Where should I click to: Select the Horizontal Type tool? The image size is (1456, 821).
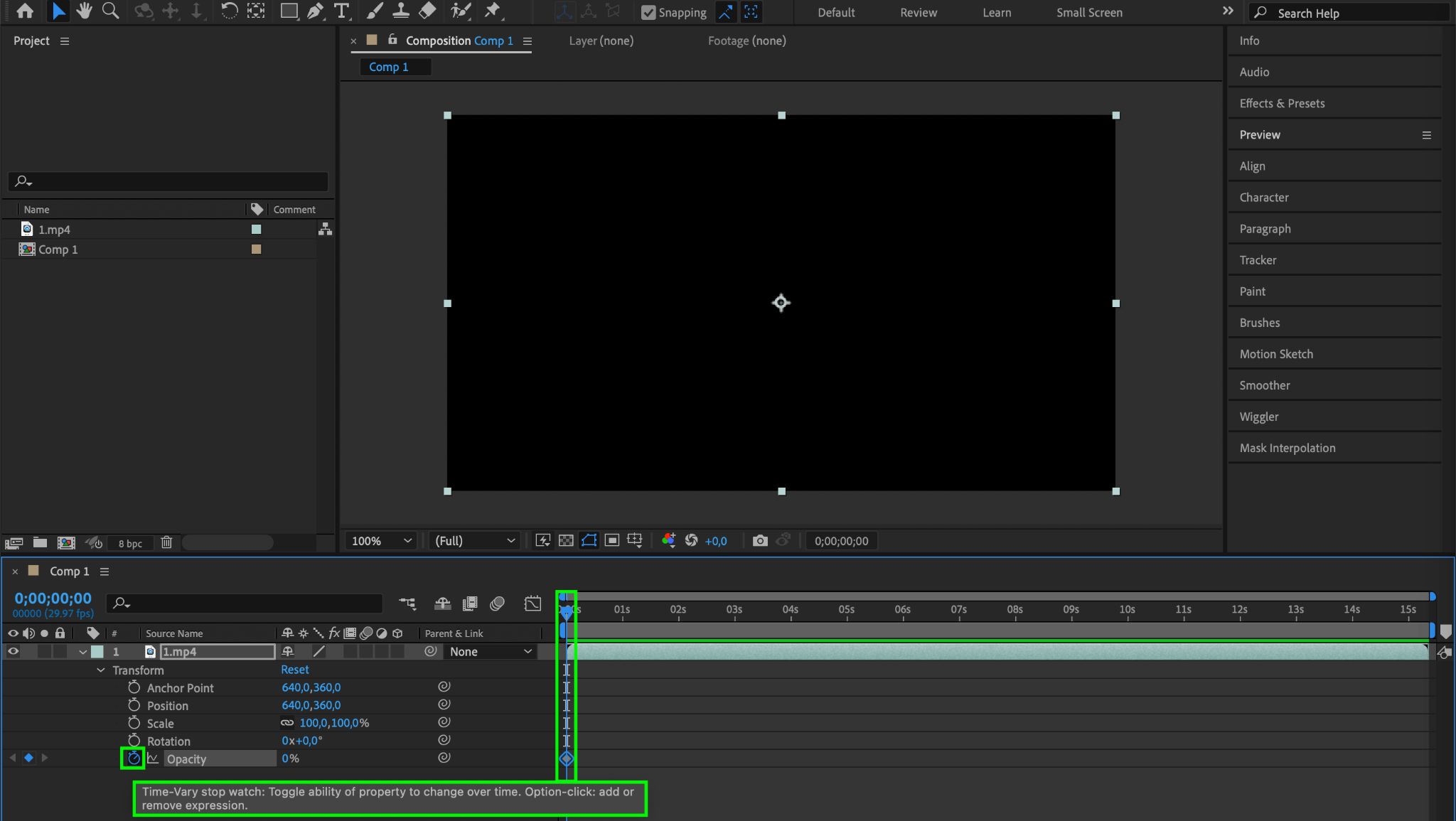[341, 11]
